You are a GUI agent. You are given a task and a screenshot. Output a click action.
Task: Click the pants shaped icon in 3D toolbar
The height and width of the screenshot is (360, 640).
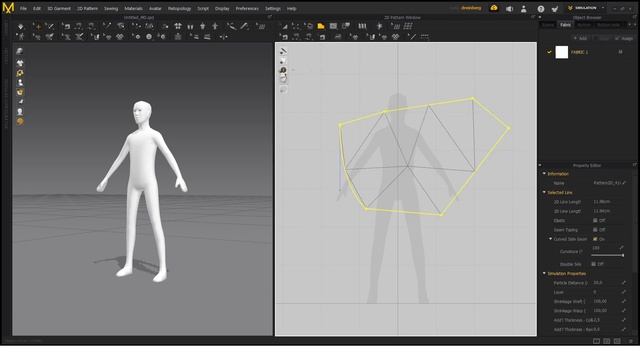click(190, 26)
